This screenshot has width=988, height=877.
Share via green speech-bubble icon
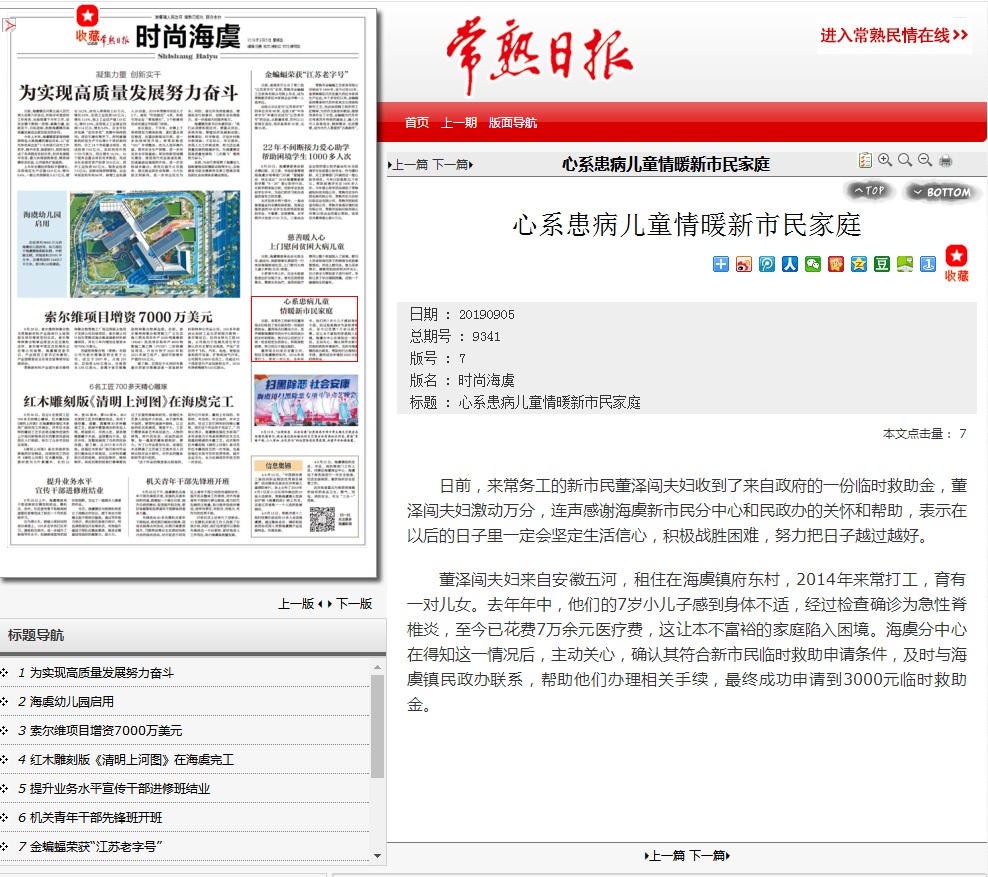click(x=905, y=264)
